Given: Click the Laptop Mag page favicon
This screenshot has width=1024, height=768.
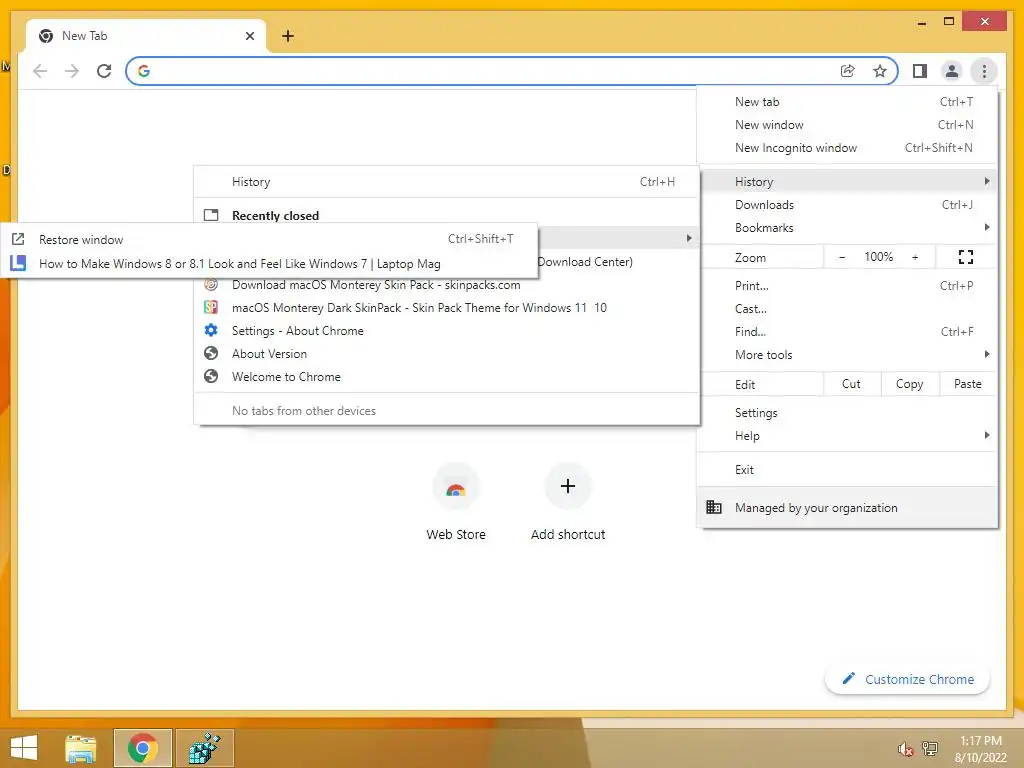Looking at the screenshot, I should coord(18,263).
